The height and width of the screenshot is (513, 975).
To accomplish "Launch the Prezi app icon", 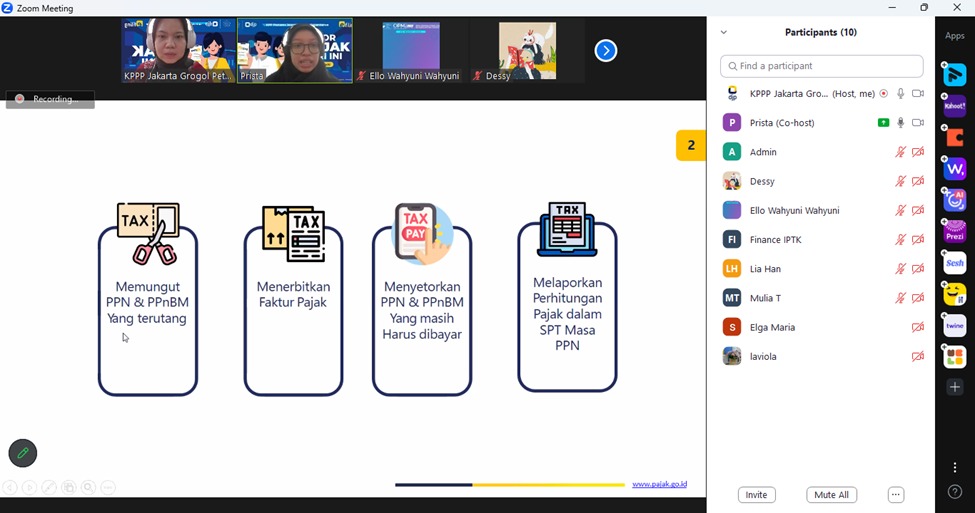I will tap(955, 232).
